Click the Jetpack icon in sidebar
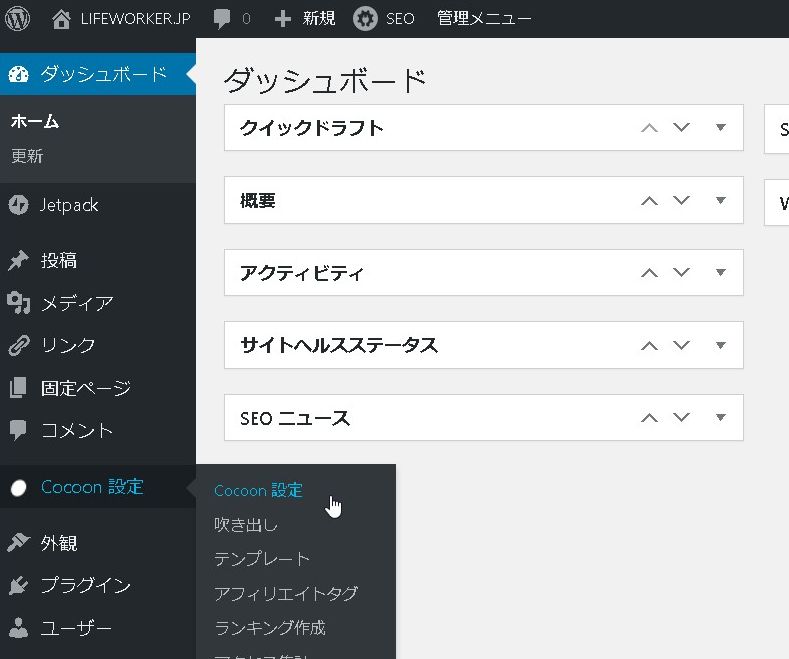 [x=18, y=205]
